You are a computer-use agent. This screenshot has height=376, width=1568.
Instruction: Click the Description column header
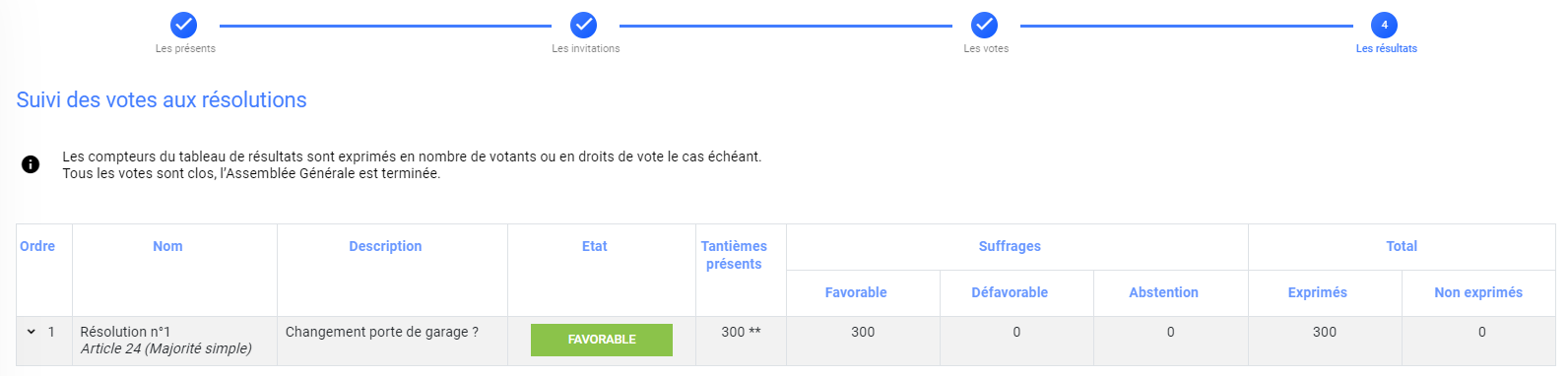click(x=385, y=246)
